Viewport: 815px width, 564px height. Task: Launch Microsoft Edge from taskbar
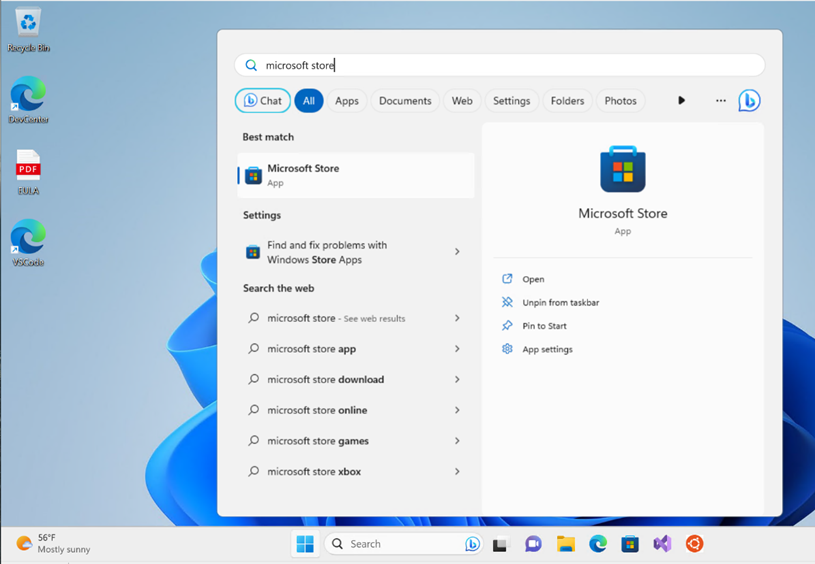pyautogui.click(x=598, y=544)
